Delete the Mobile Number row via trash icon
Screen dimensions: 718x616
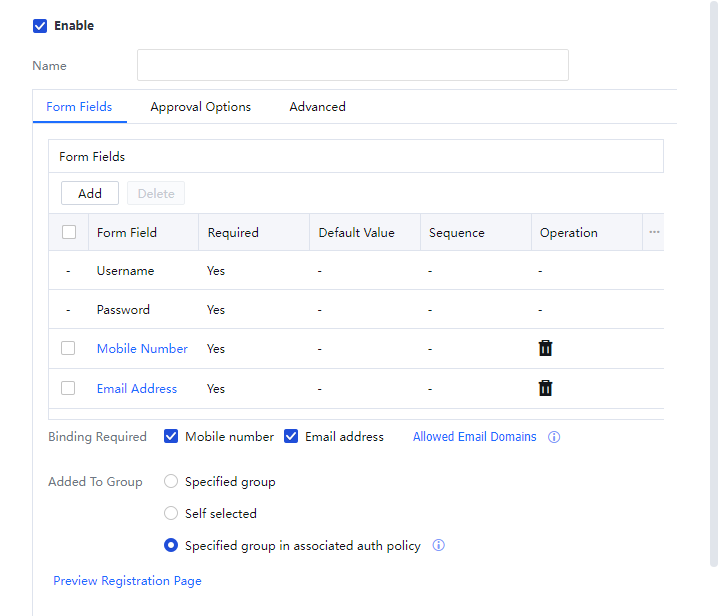545,348
